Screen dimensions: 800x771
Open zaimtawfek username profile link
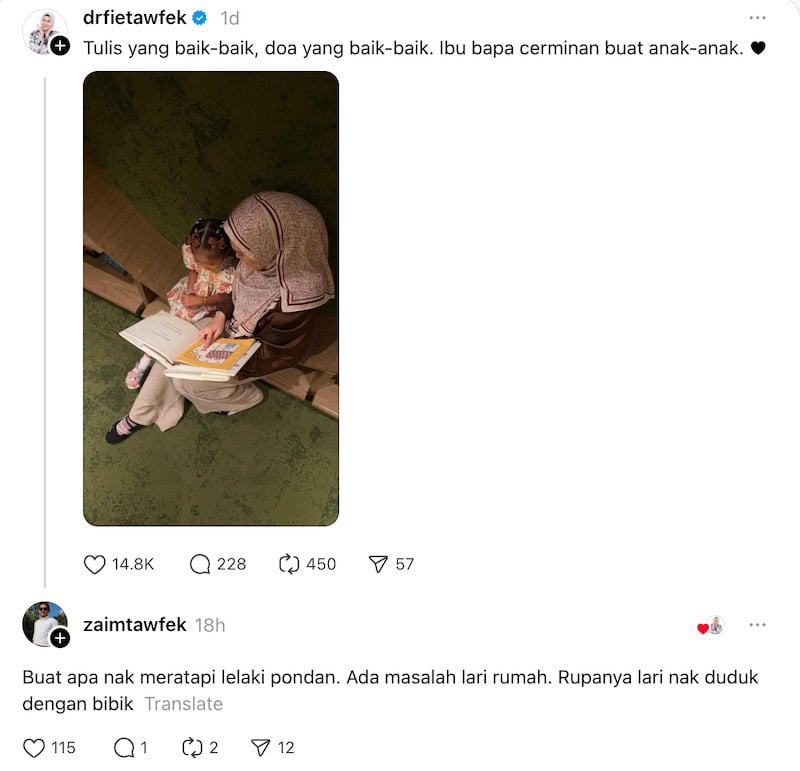[x=135, y=625]
